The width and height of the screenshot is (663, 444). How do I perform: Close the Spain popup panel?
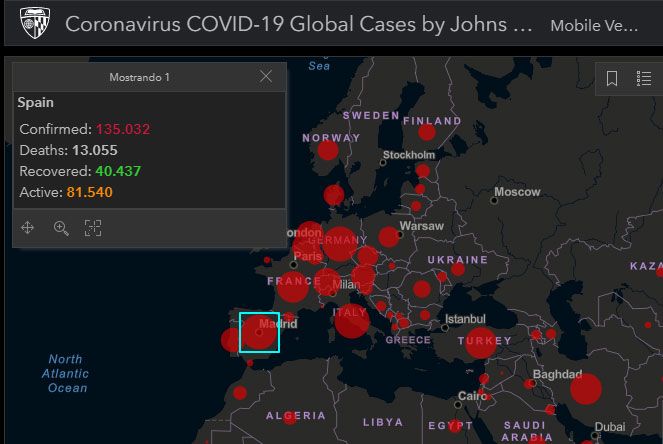(x=266, y=77)
